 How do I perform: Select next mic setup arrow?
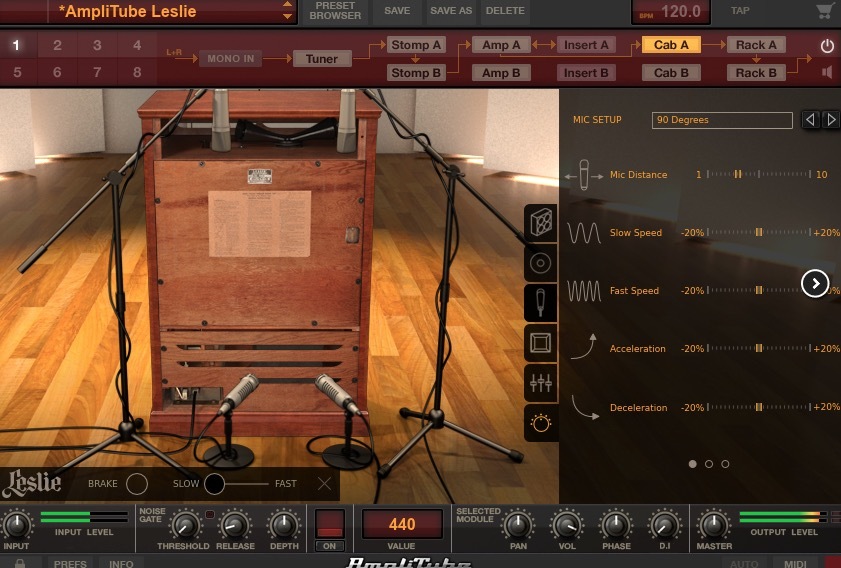(x=831, y=120)
